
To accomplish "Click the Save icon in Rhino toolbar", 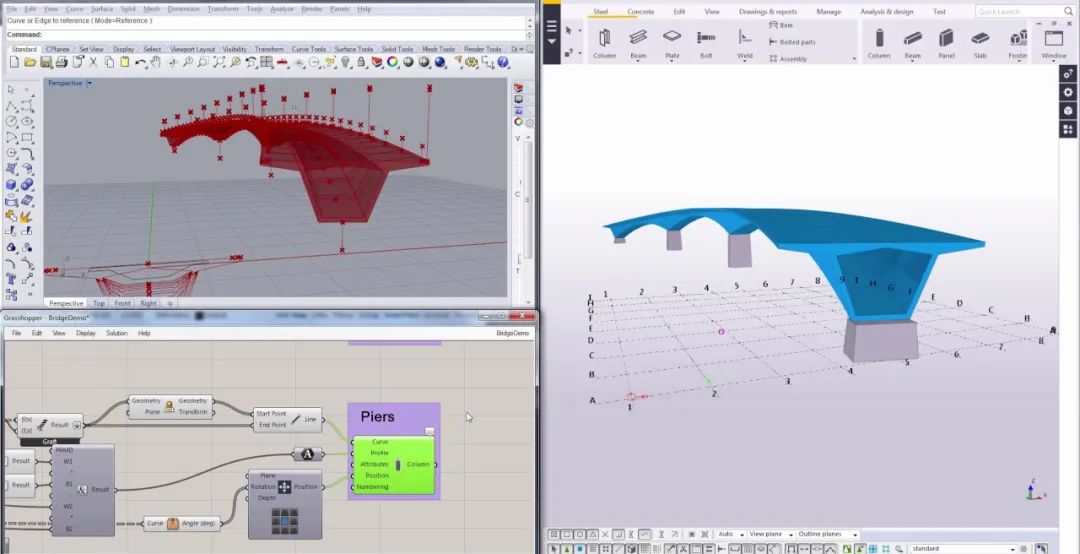I will [46, 62].
